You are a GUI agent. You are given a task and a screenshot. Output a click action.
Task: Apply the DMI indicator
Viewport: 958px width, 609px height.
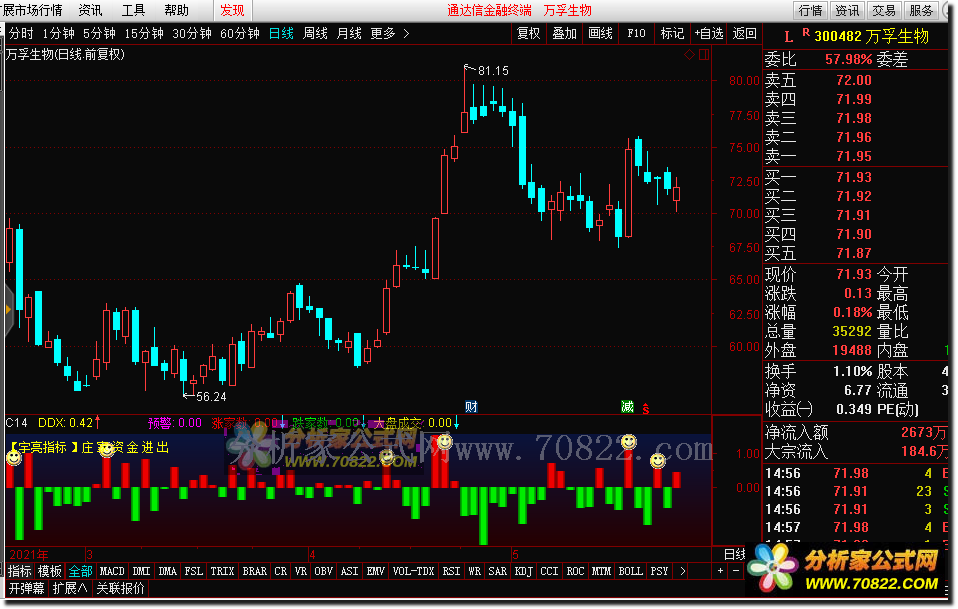pos(141,571)
